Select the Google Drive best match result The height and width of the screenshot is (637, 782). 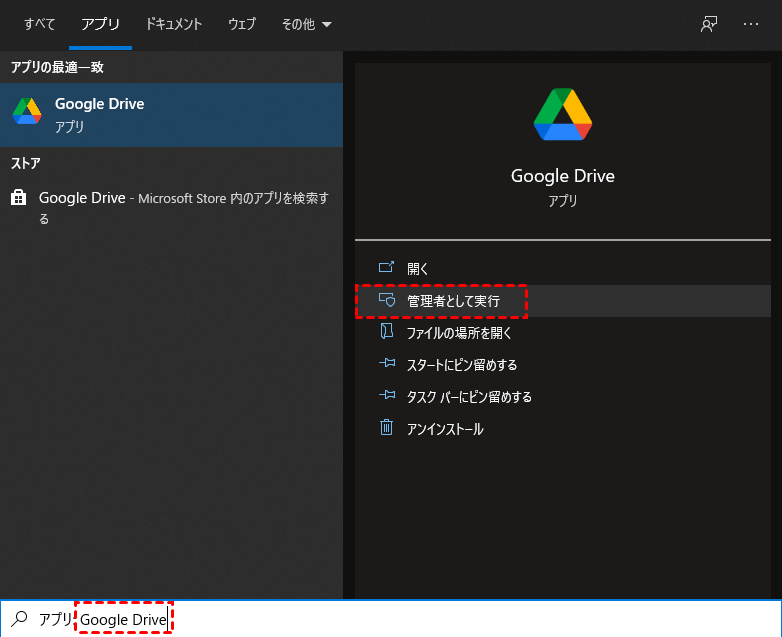point(172,115)
